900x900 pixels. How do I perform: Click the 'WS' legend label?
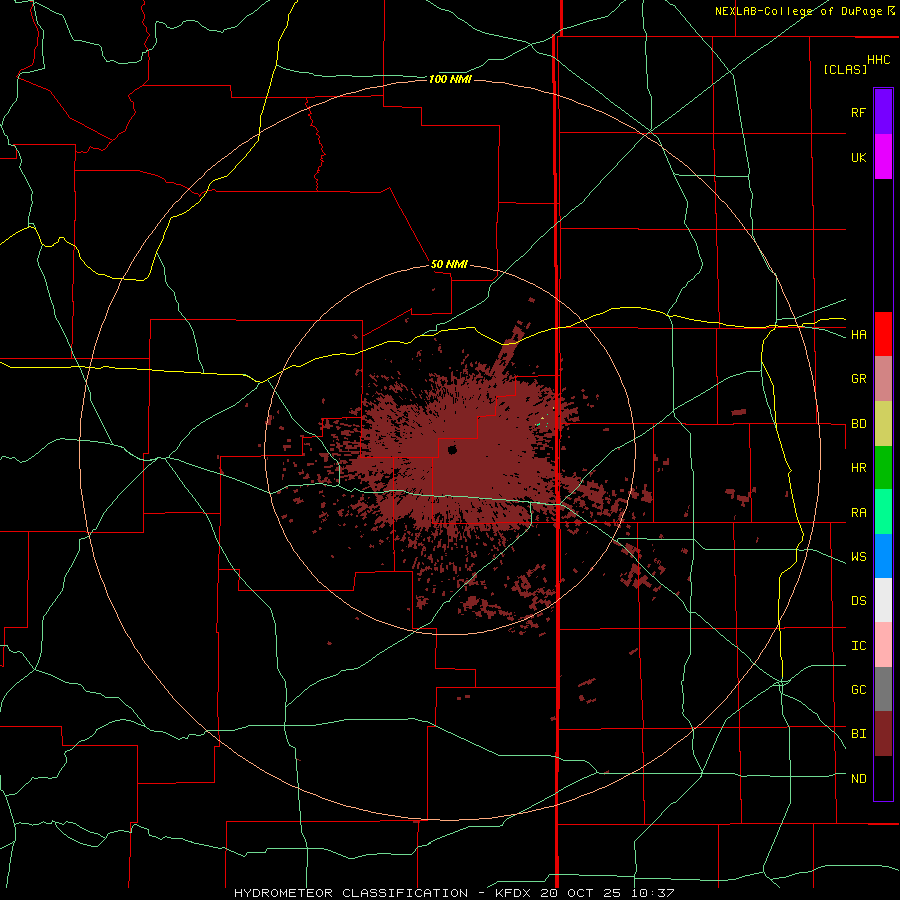(x=858, y=557)
